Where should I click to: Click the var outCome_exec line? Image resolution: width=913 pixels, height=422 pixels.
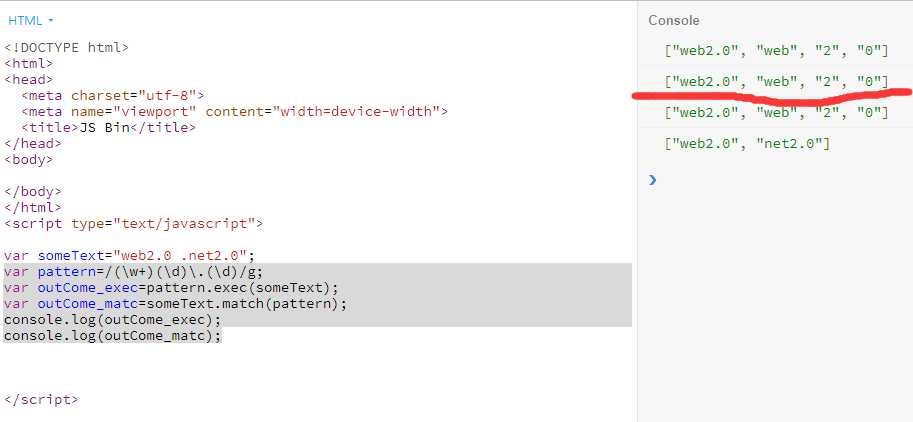click(x=171, y=288)
